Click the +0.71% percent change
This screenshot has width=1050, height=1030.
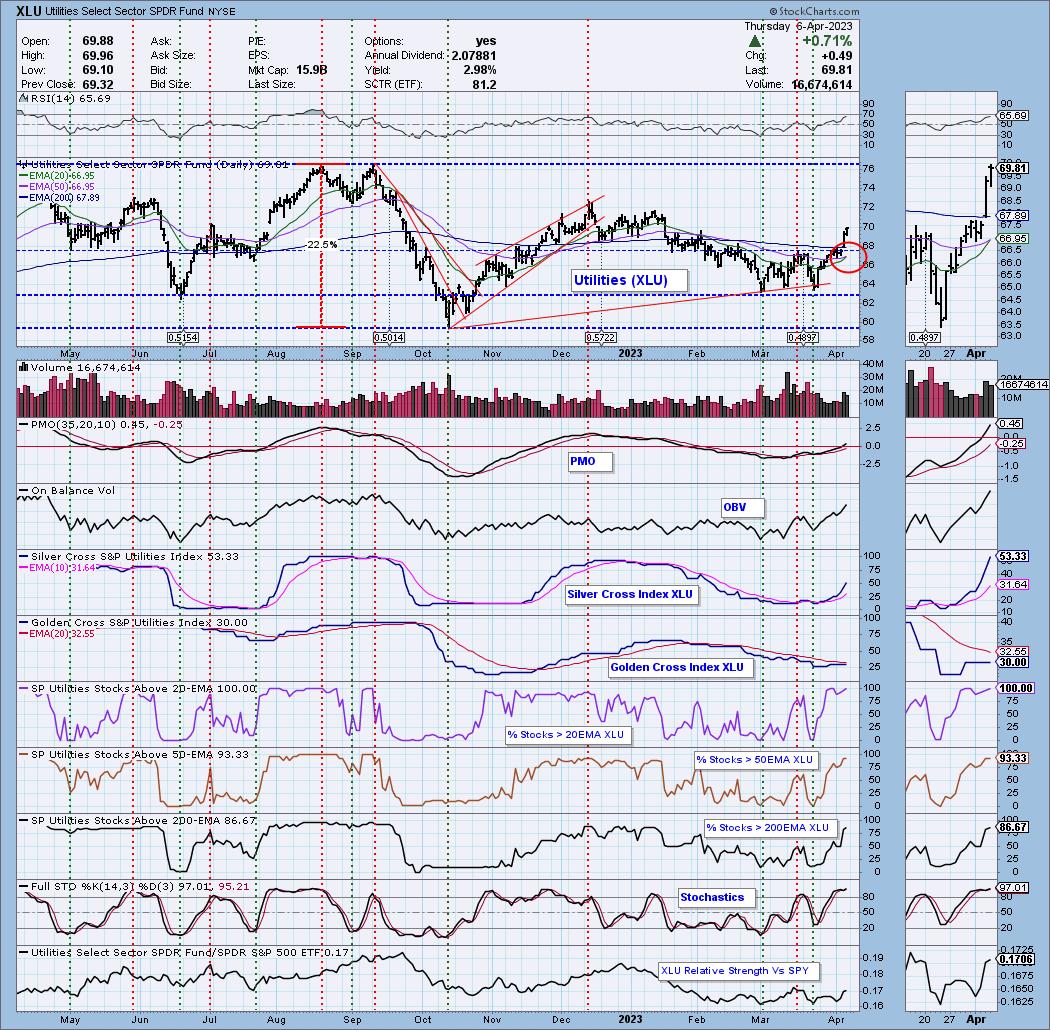pos(827,41)
